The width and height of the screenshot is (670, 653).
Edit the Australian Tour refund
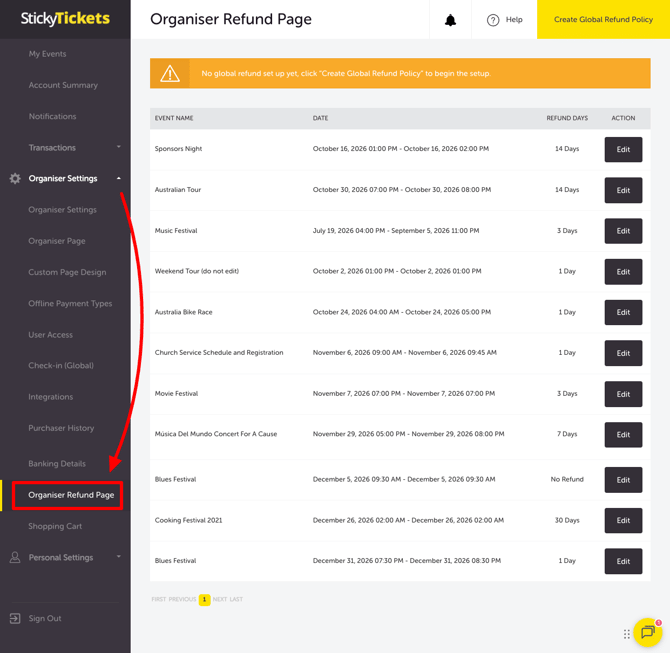coord(623,190)
